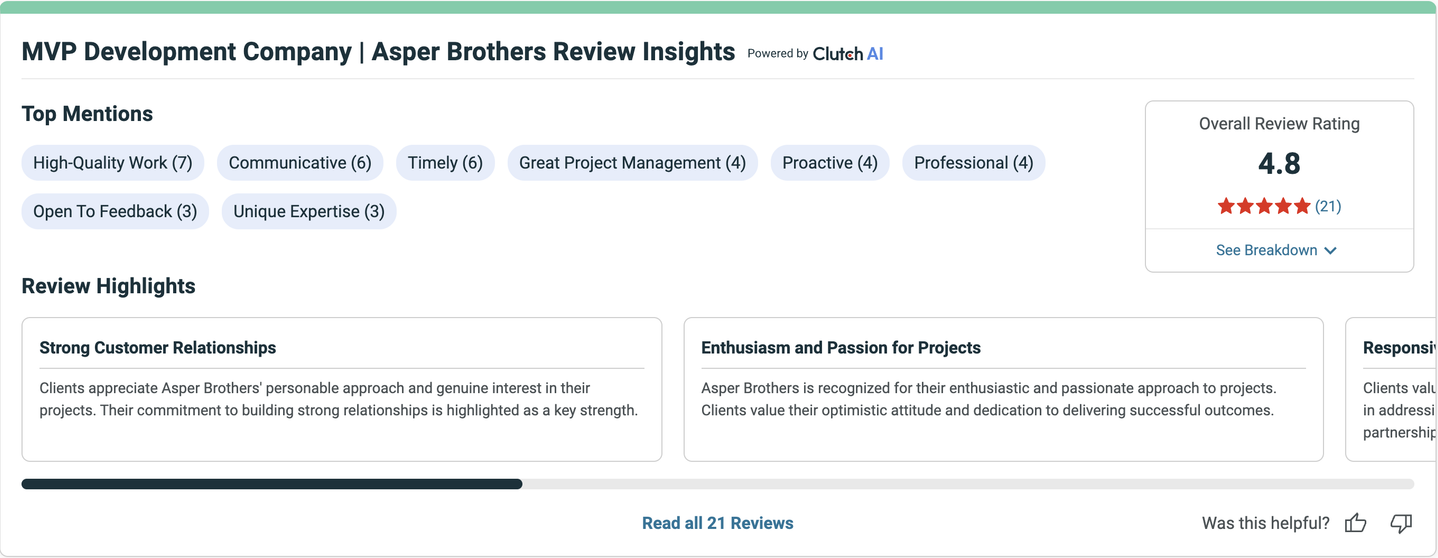Click the thumbs up helpful icon
The image size is (1438, 558).
[x=1355, y=523]
